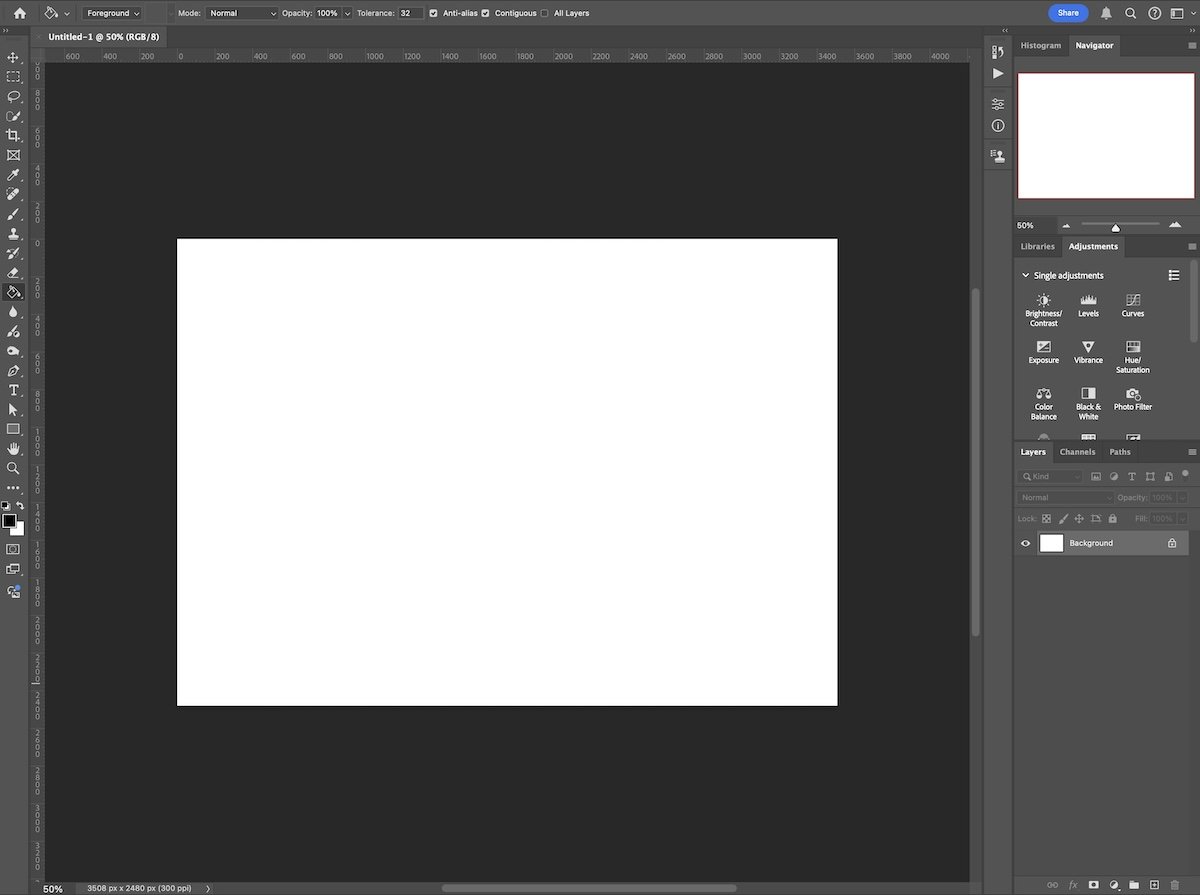Collapse the Single adjustments section

pyautogui.click(x=1025, y=274)
